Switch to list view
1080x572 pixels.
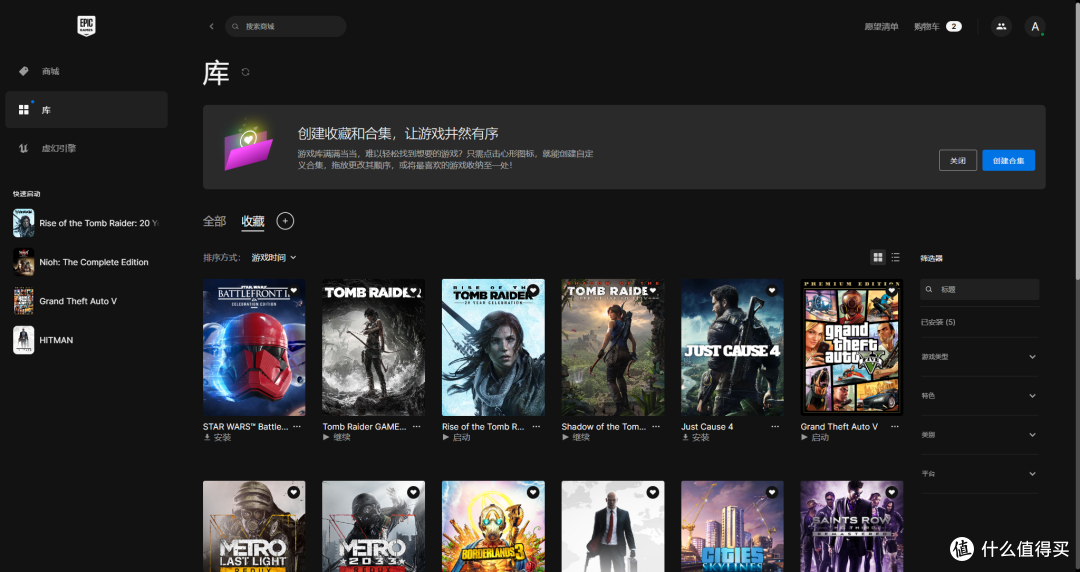click(x=895, y=257)
